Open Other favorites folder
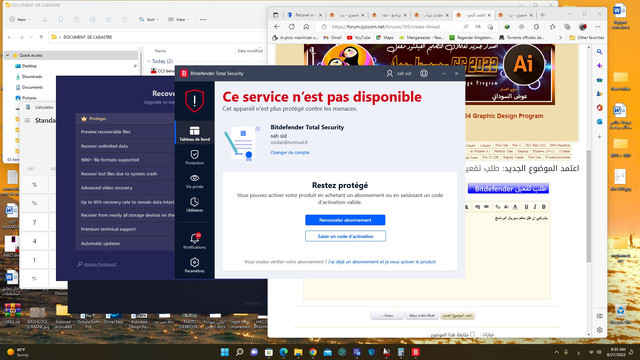Viewport: 640px width, 360px height. [x=587, y=38]
